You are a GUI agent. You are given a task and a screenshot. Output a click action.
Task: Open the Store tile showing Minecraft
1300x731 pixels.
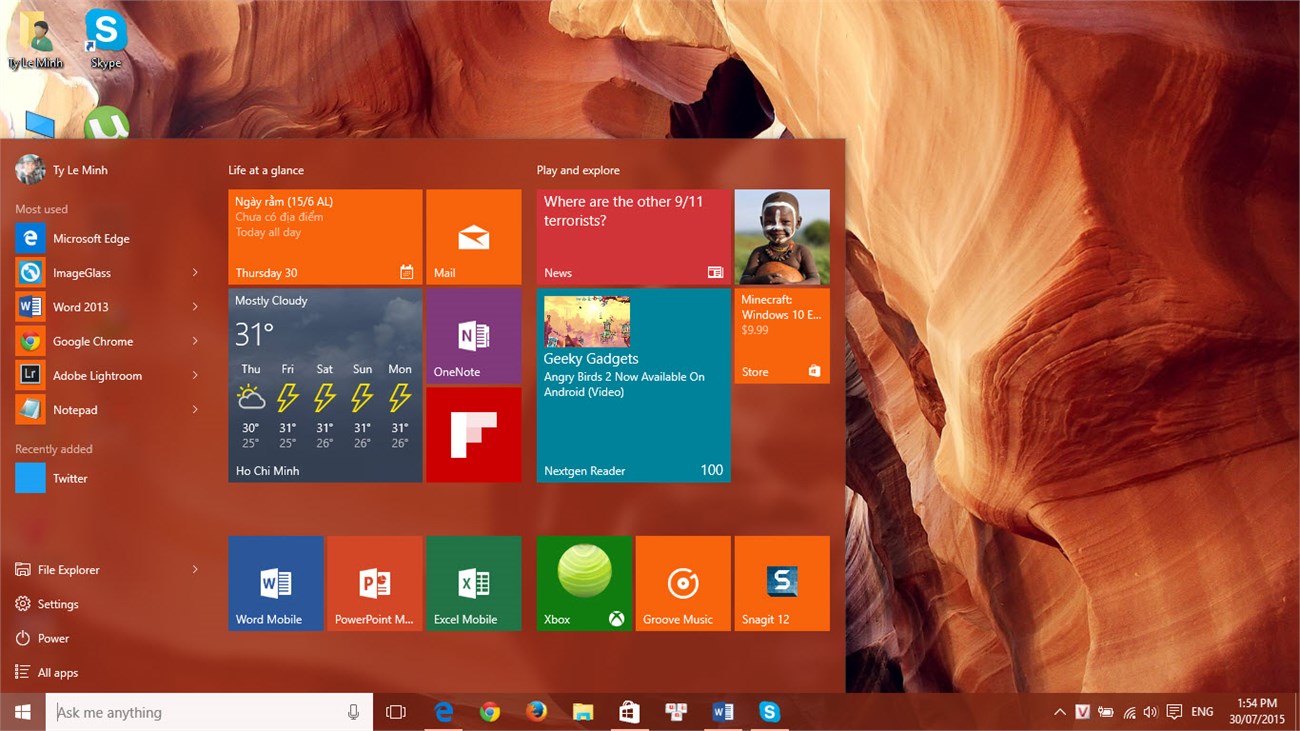(782, 336)
